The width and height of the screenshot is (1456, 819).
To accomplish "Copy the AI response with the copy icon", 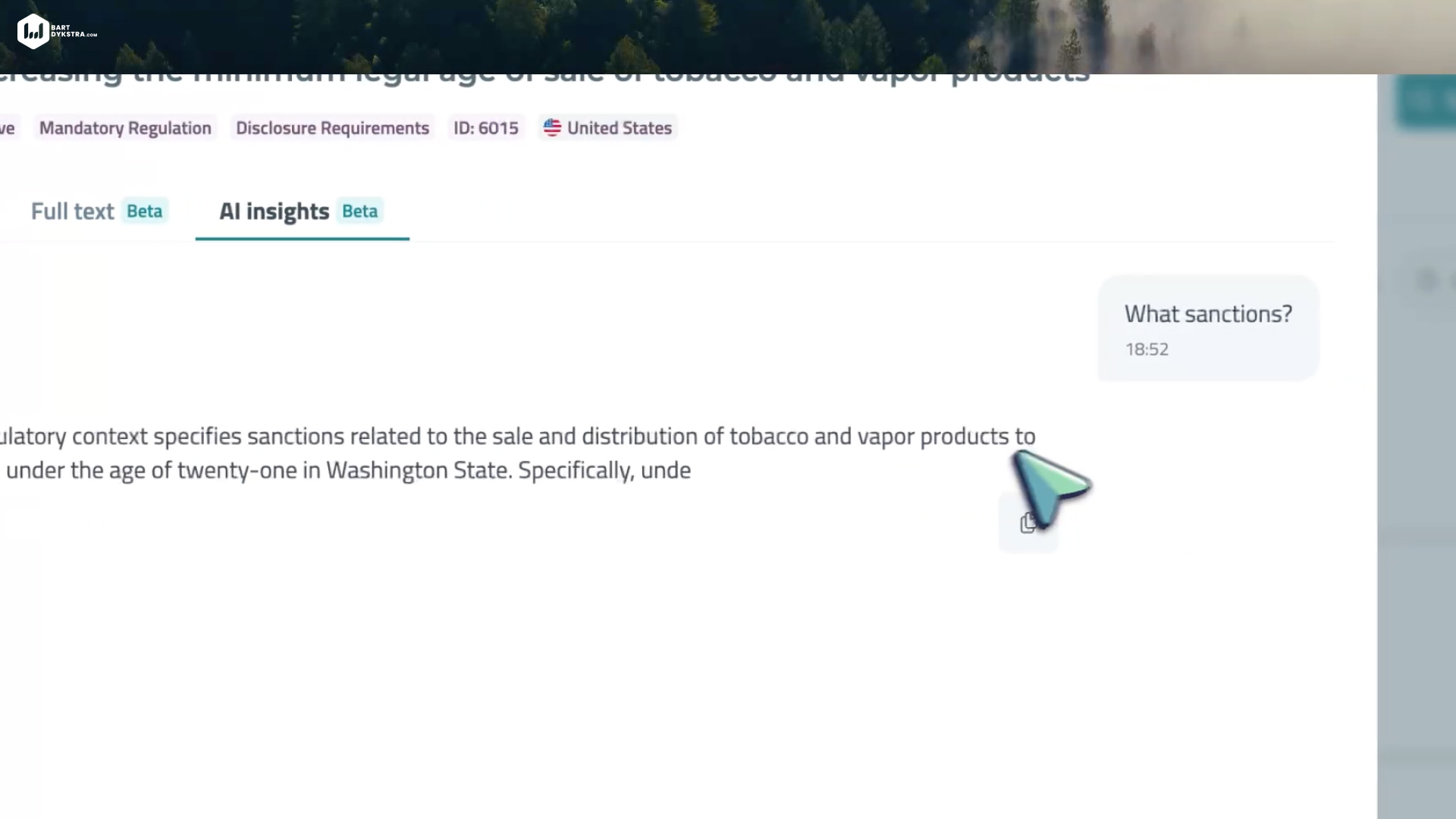I will coord(1028,523).
